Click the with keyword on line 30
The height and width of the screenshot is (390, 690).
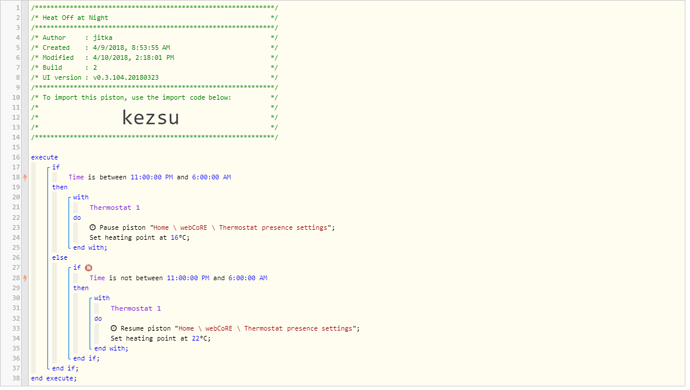tap(102, 298)
